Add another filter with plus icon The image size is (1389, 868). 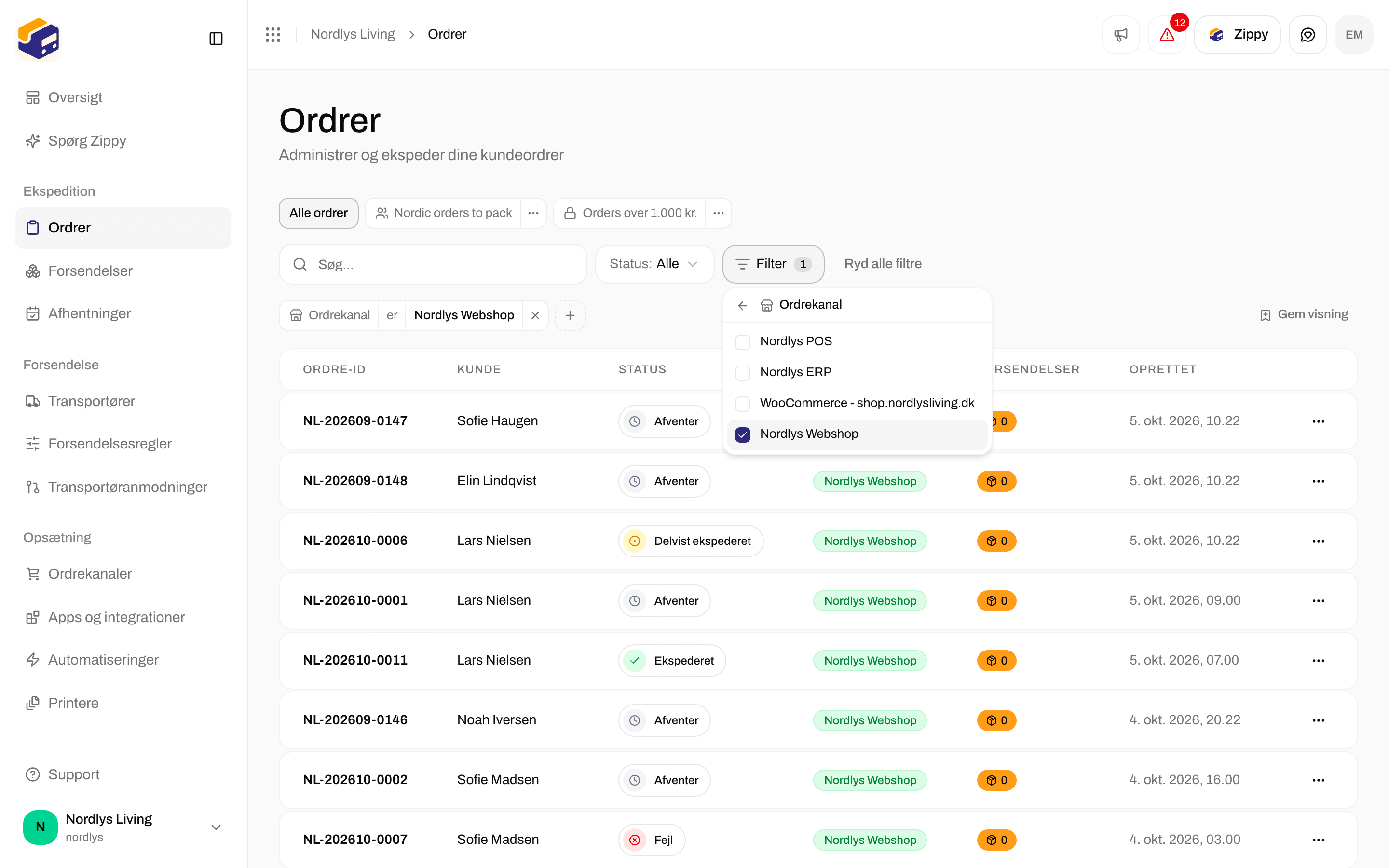[x=570, y=315]
